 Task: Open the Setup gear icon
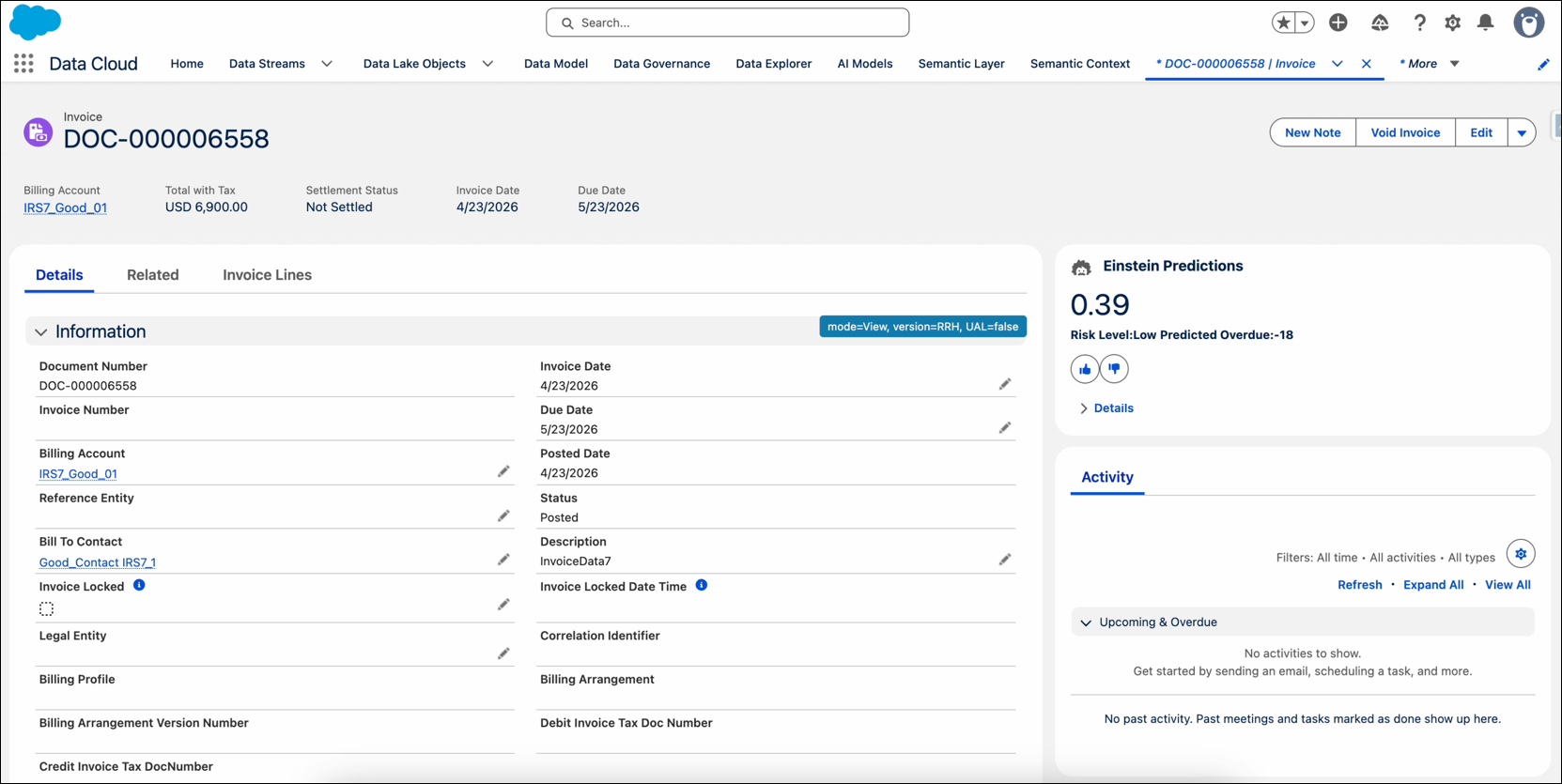[x=1453, y=23]
